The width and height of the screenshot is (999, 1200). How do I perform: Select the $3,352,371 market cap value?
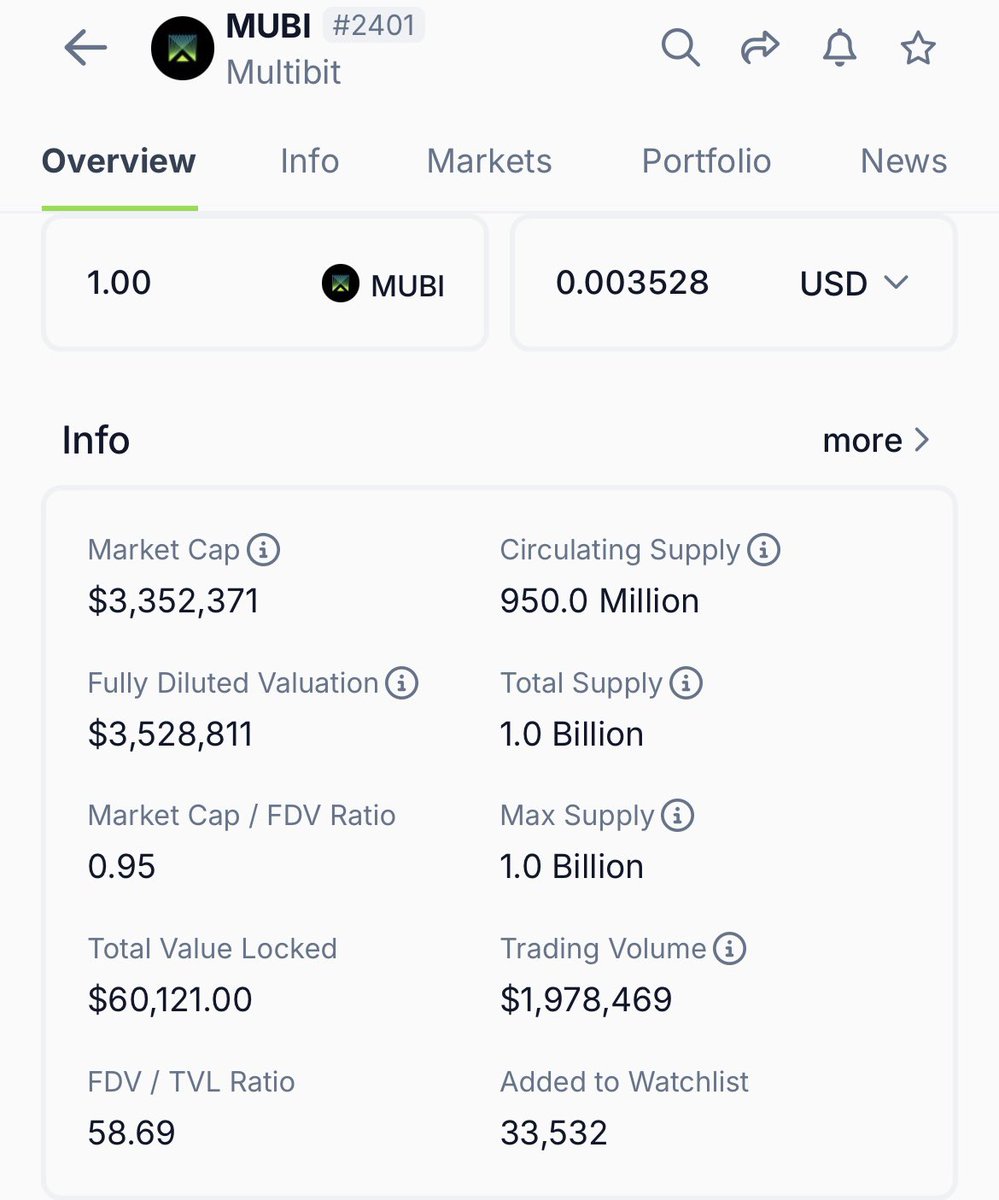pyautogui.click(x=174, y=601)
